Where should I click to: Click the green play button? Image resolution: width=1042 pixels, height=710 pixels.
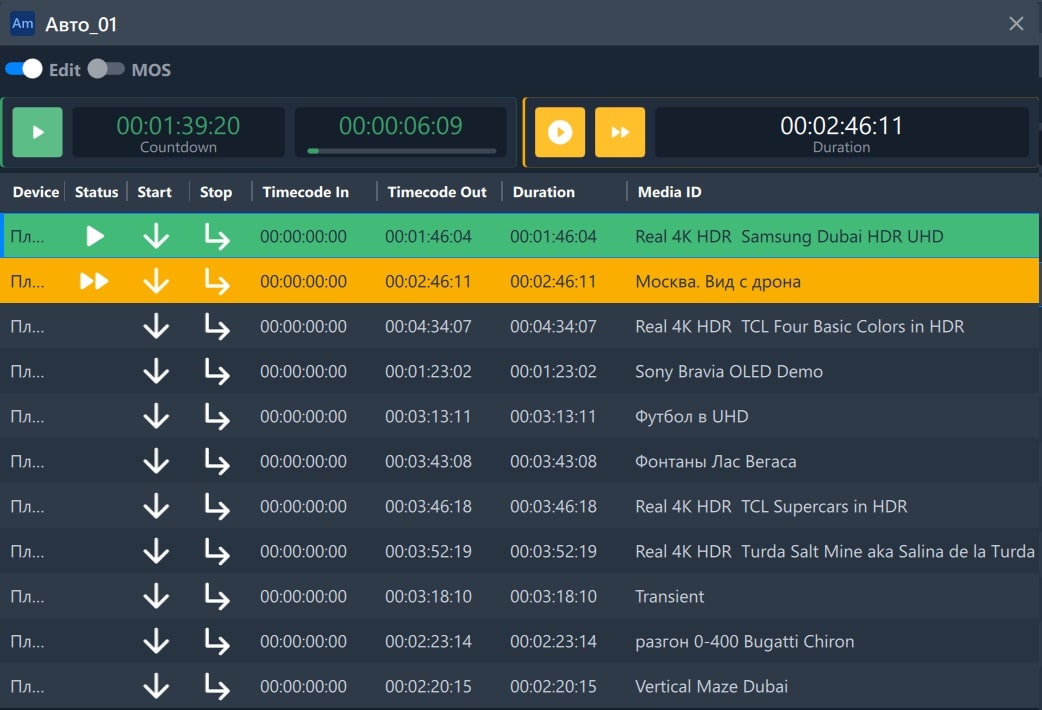pyautogui.click(x=37, y=132)
